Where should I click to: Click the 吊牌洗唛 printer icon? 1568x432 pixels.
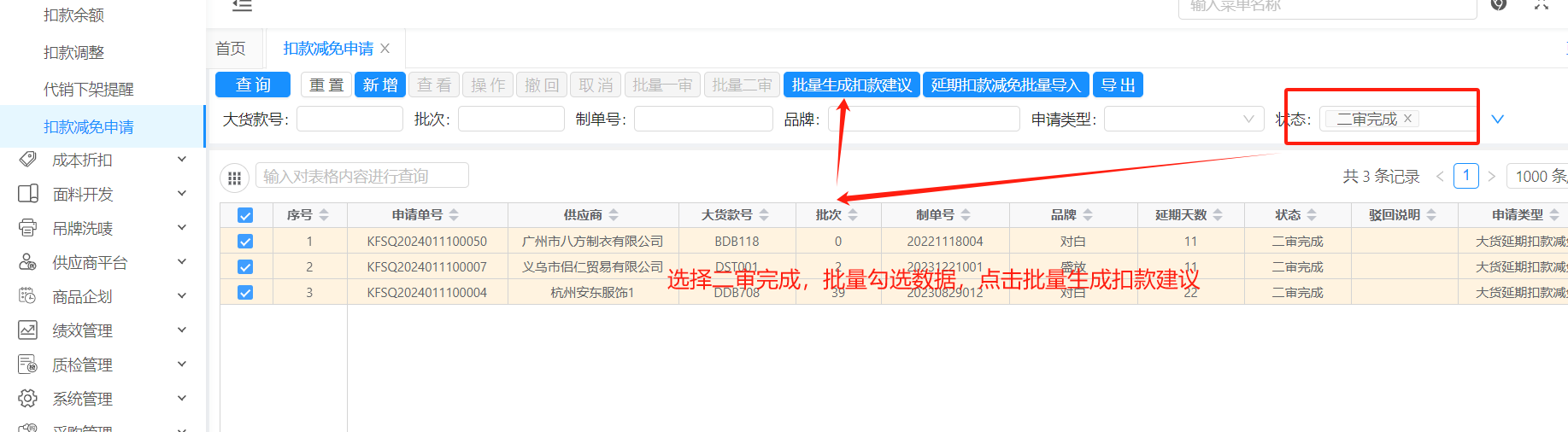click(27, 228)
